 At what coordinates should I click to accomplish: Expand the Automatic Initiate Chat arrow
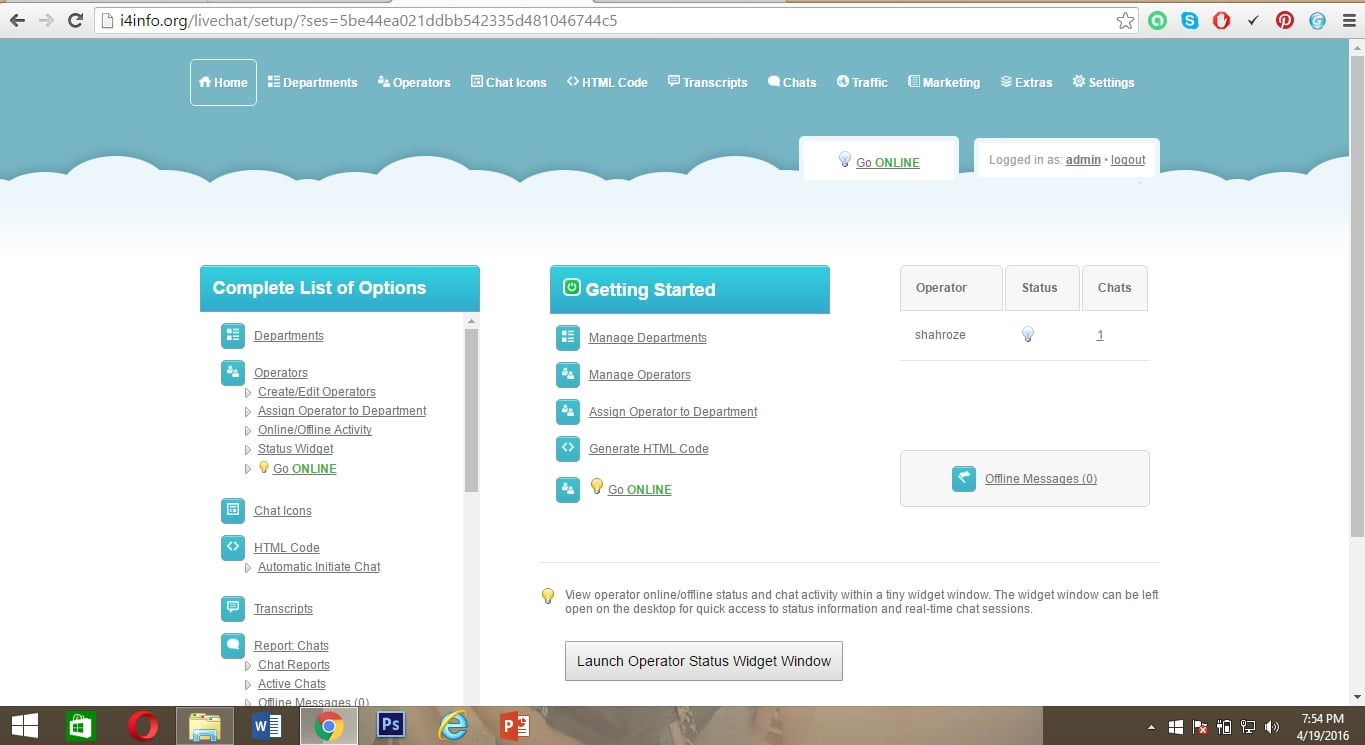248,568
